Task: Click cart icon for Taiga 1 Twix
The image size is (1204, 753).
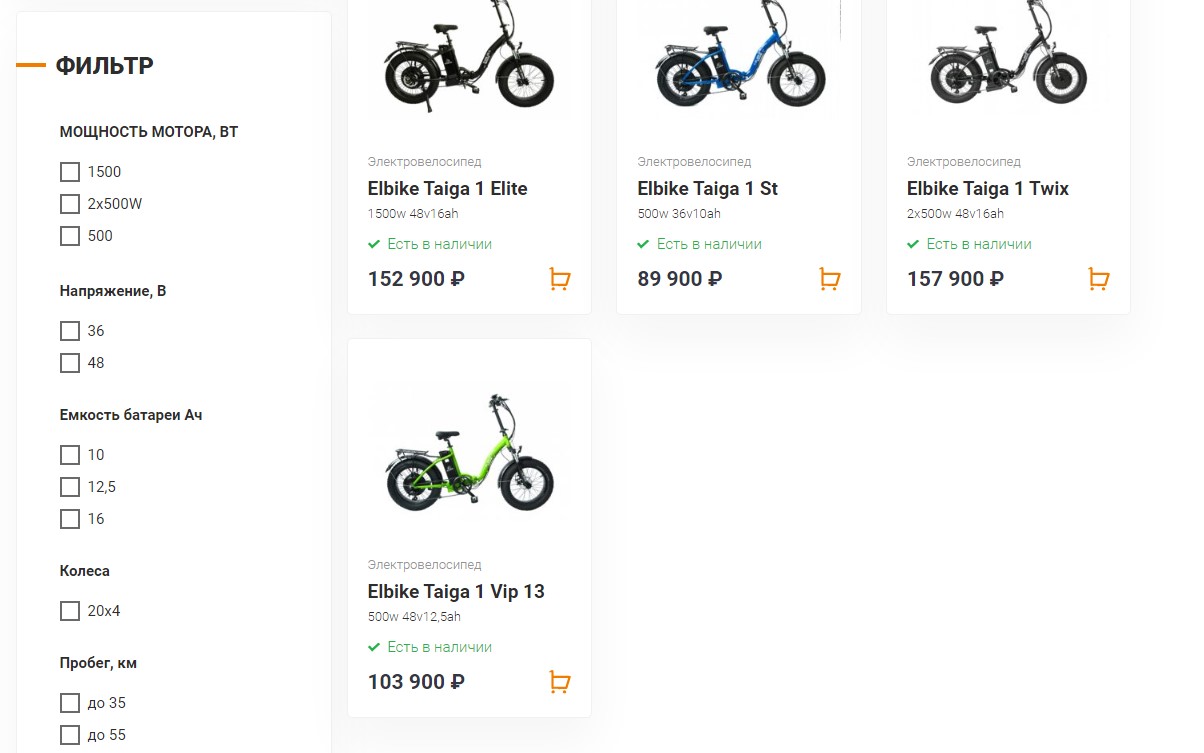Action: (x=1098, y=279)
